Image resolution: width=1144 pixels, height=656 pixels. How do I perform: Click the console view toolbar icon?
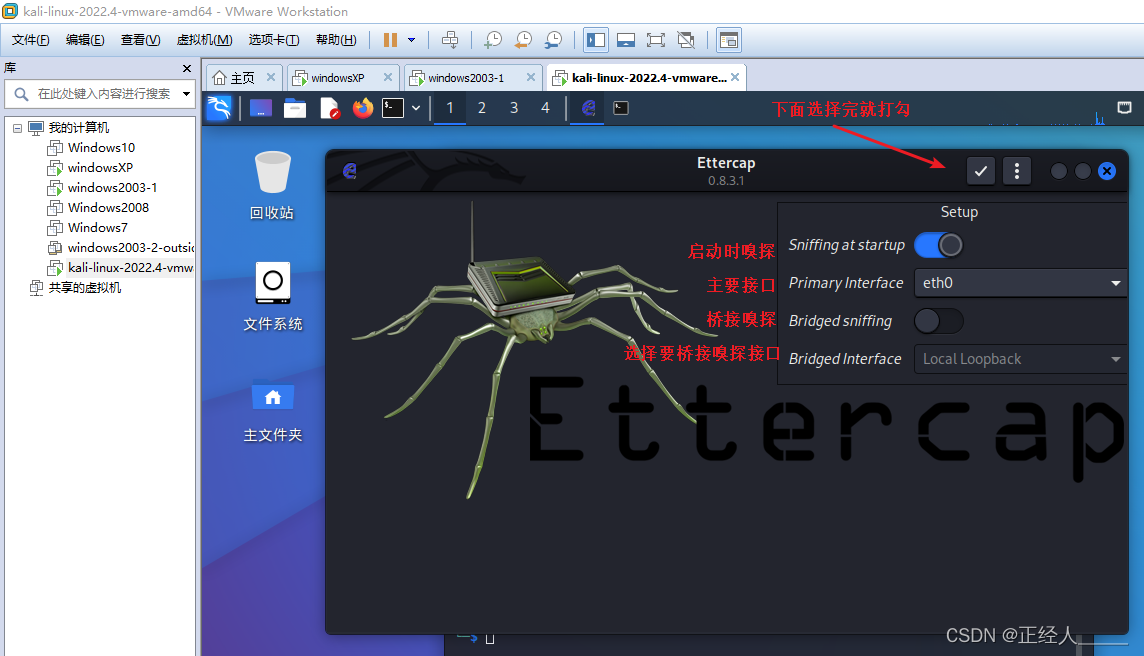pyautogui.click(x=626, y=39)
